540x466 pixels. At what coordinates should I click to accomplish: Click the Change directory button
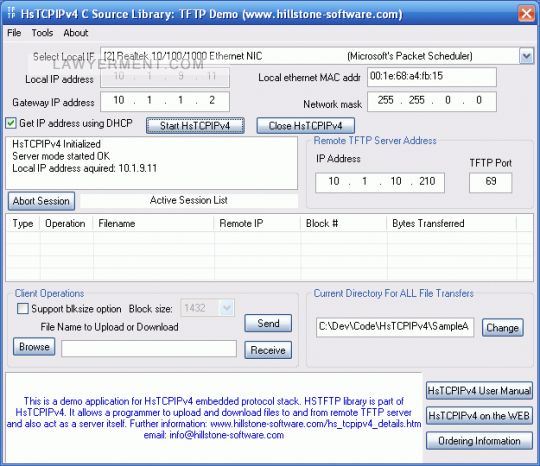[502, 328]
